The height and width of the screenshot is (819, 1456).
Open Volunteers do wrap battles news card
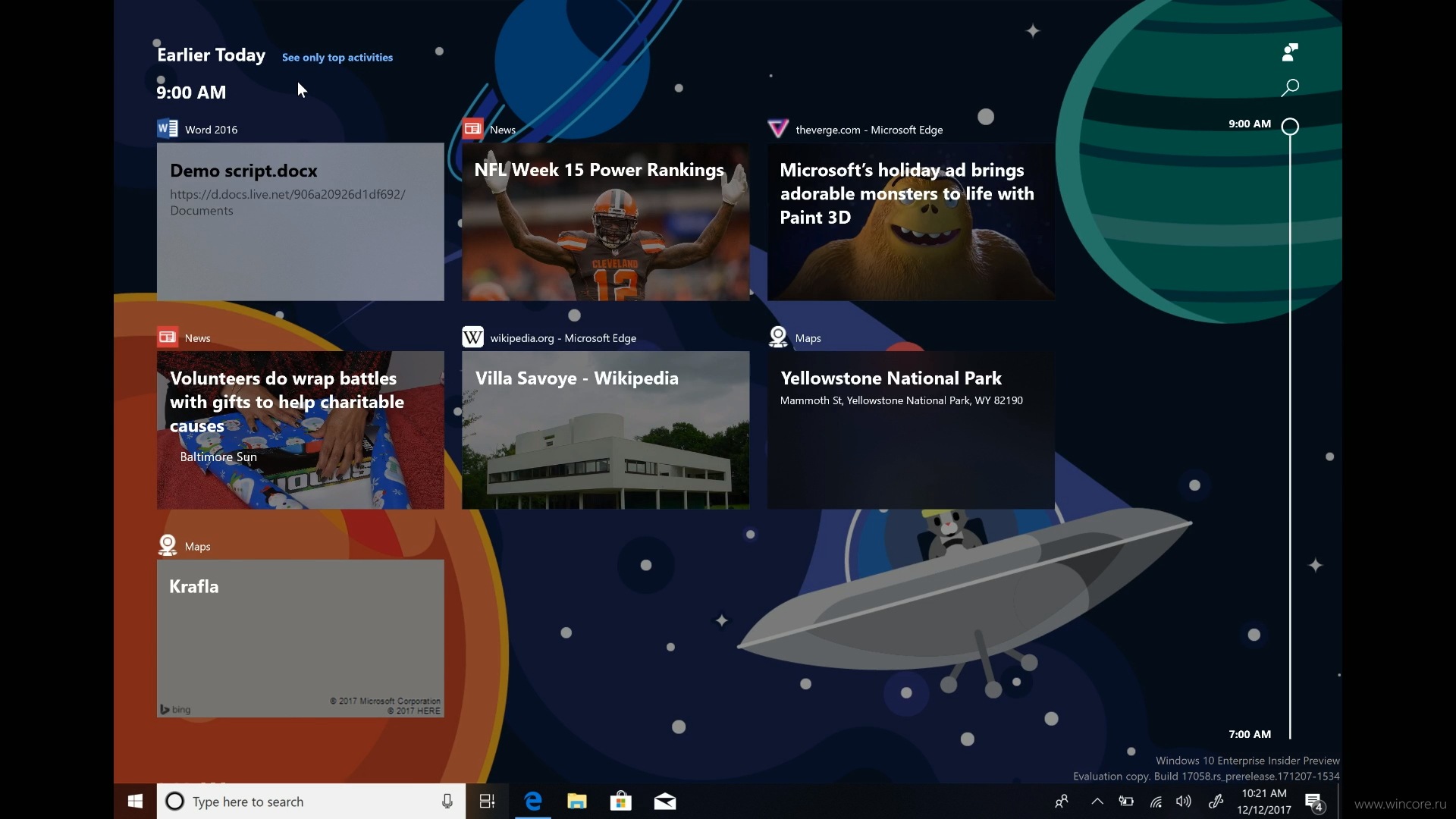(300, 430)
